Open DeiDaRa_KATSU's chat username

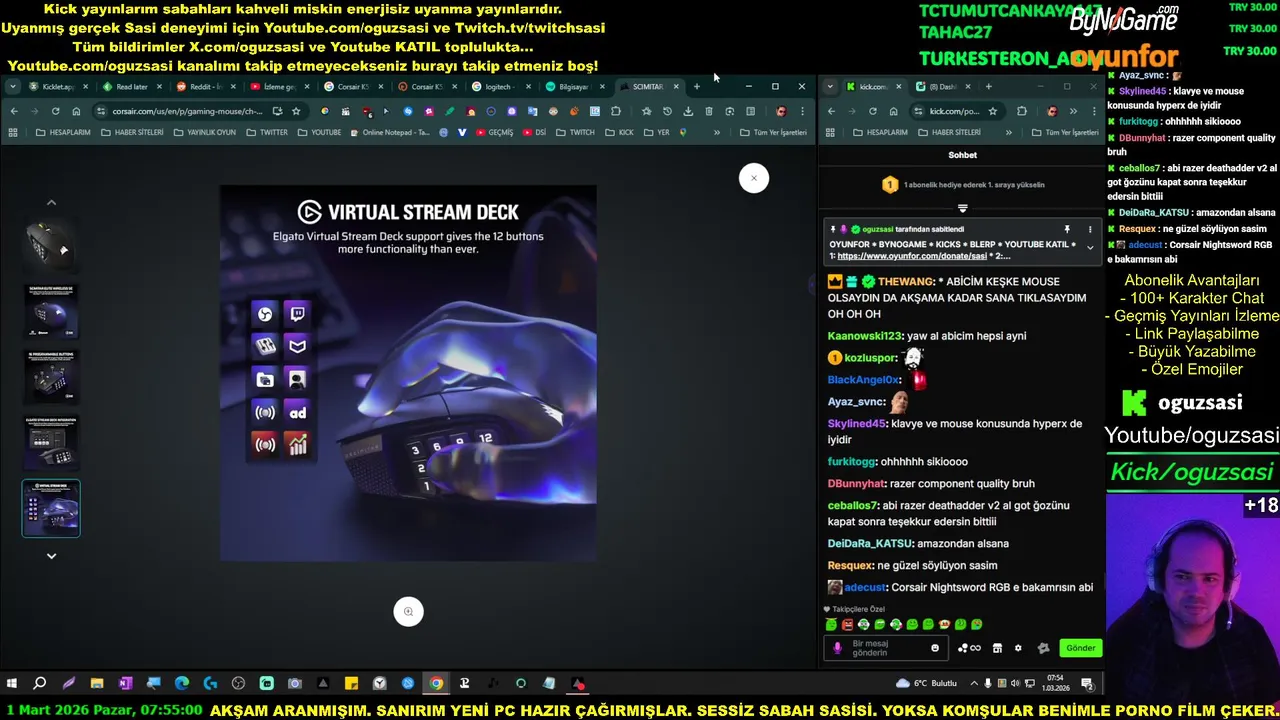(x=870, y=544)
